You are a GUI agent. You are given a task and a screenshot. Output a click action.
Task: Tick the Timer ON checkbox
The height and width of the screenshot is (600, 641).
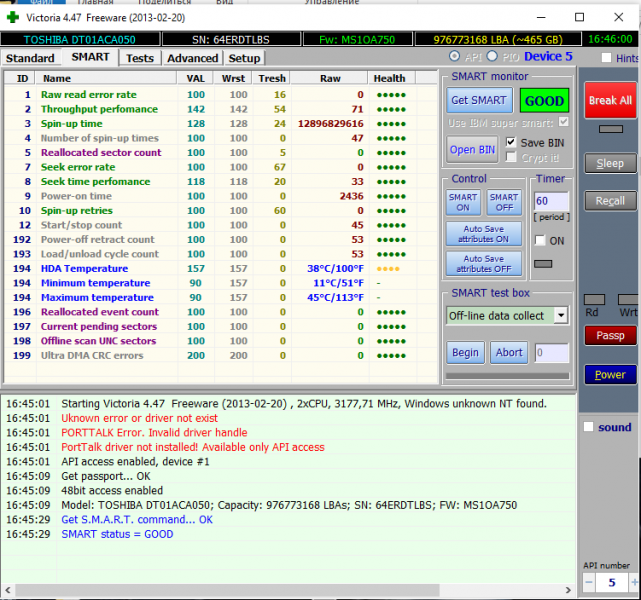[x=540, y=241]
